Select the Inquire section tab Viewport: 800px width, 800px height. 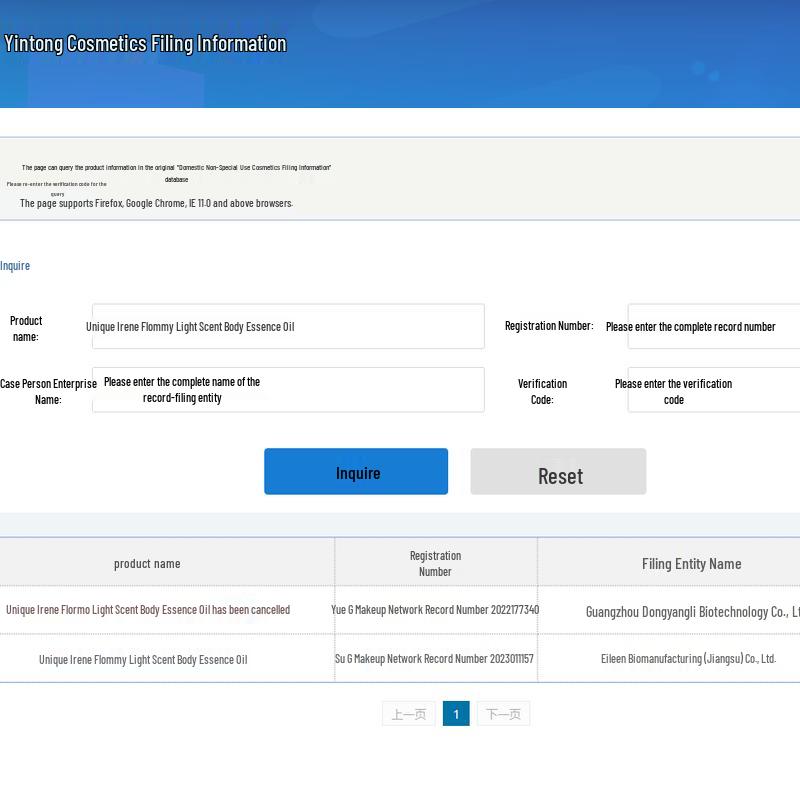coord(15,266)
